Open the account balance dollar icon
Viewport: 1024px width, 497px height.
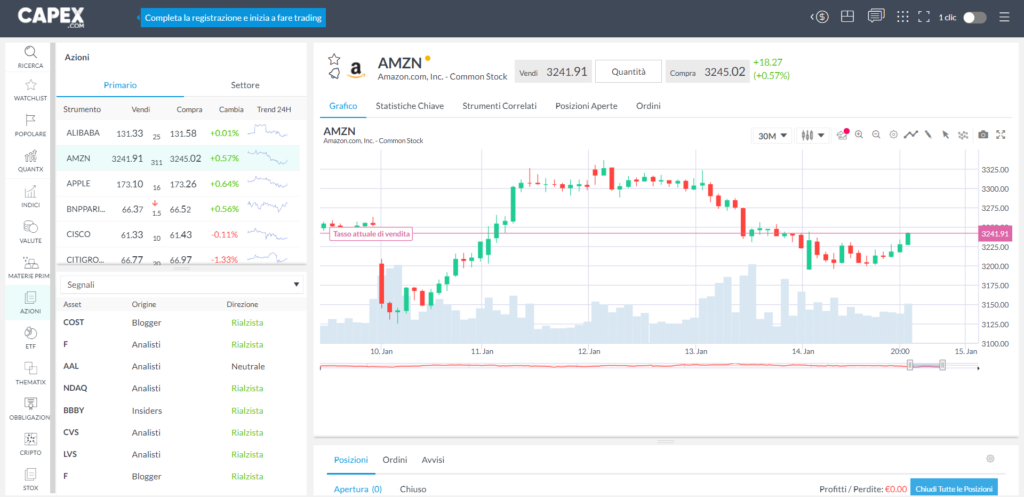(x=820, y=18)
